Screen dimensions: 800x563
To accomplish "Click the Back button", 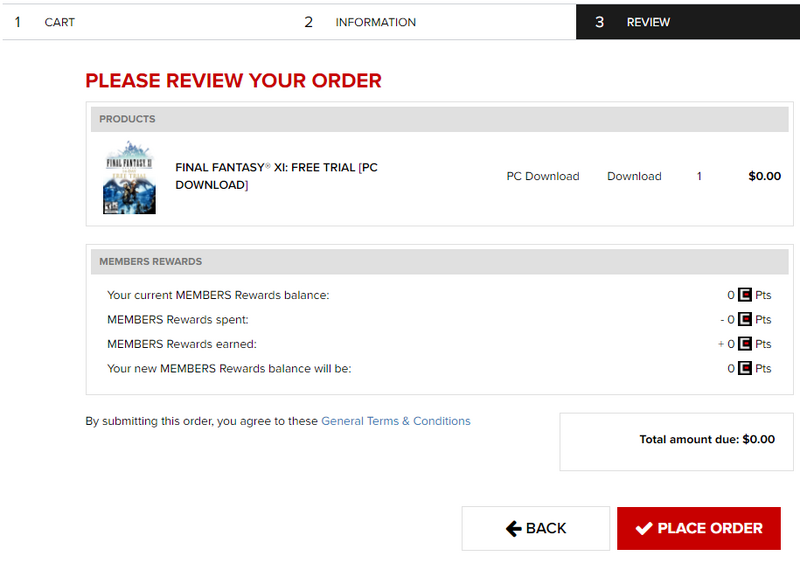I will click(x=536, y=528).
